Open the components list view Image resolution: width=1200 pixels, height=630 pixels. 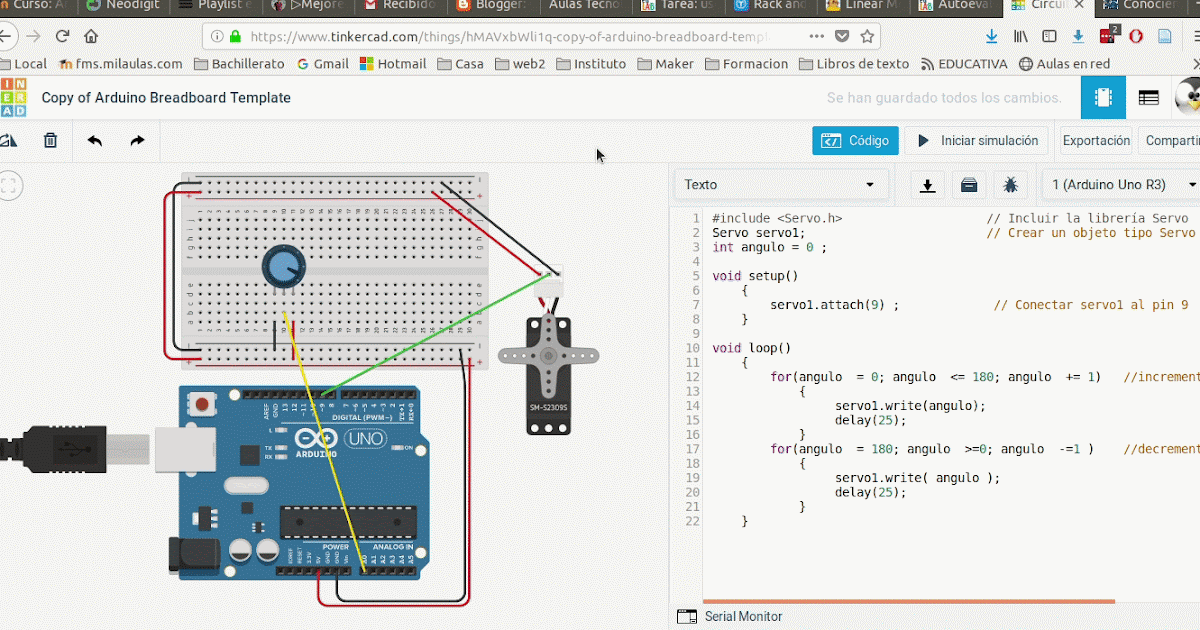[1148, 97]
